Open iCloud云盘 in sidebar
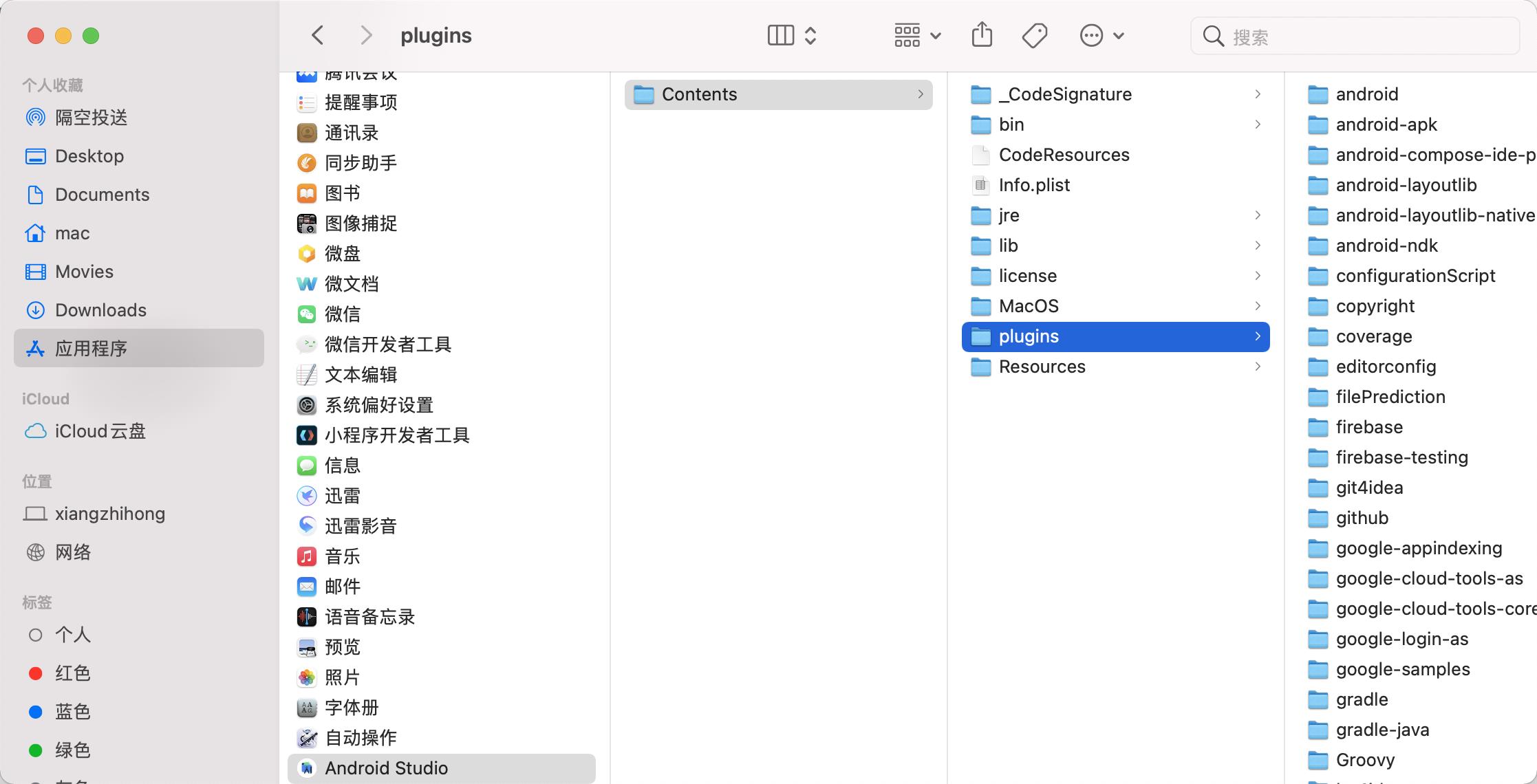Screen dimensions: 1537x784 (138, 431)
